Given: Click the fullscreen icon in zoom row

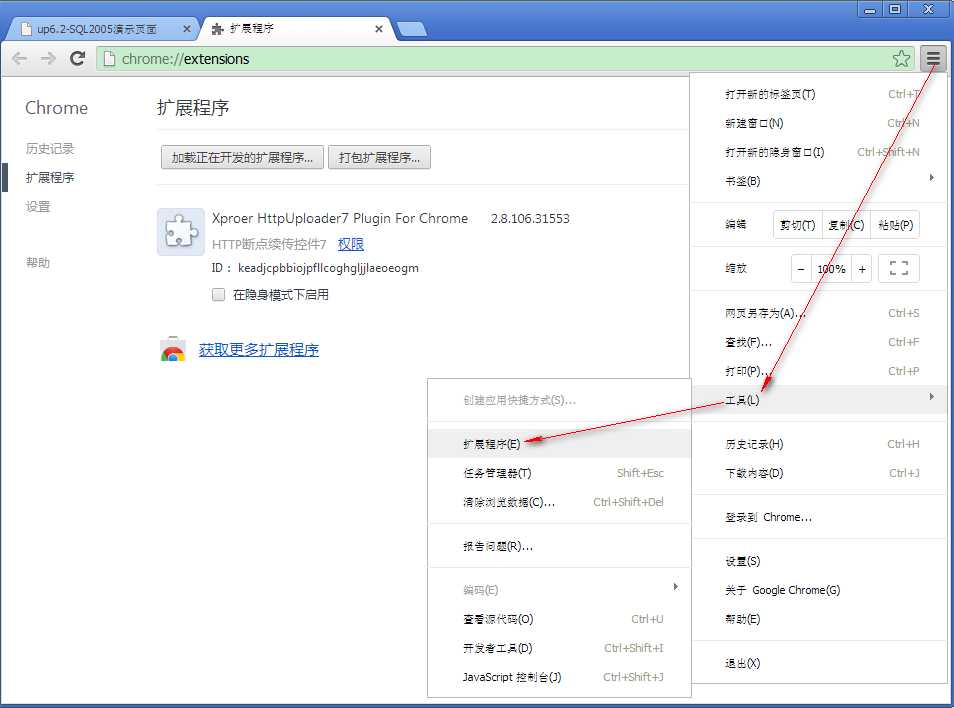Looking at the screenshot, I should coord(899,268).
